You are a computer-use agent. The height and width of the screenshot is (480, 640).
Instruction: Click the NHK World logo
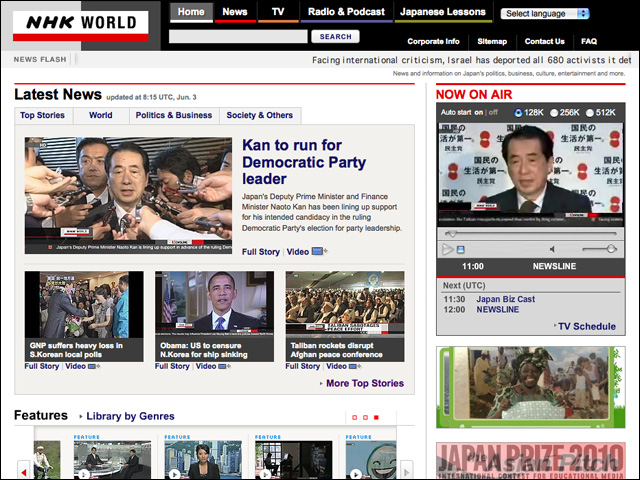pyautogui.click(x=80, y=26)
